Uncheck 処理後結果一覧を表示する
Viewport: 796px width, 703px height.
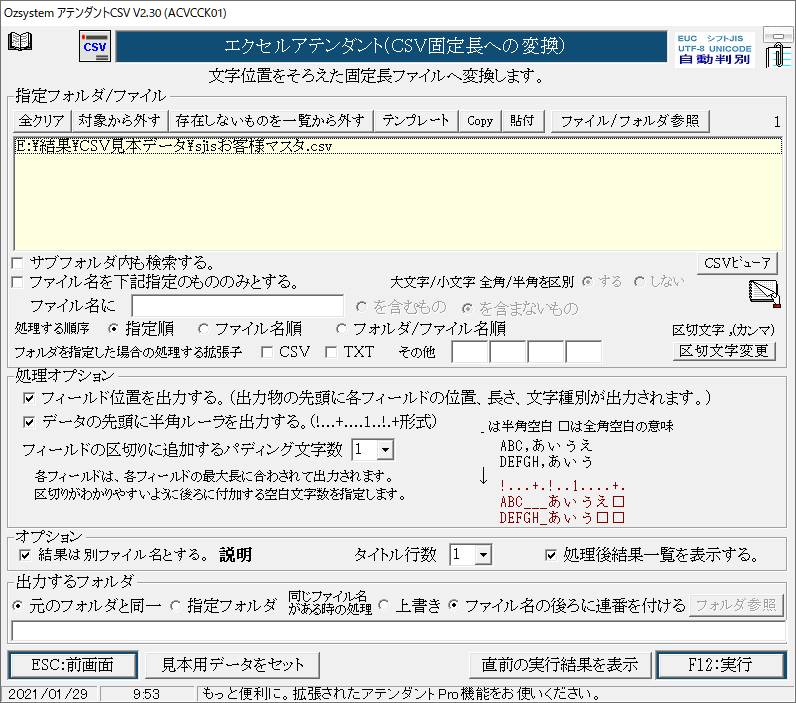coord(550,554)
